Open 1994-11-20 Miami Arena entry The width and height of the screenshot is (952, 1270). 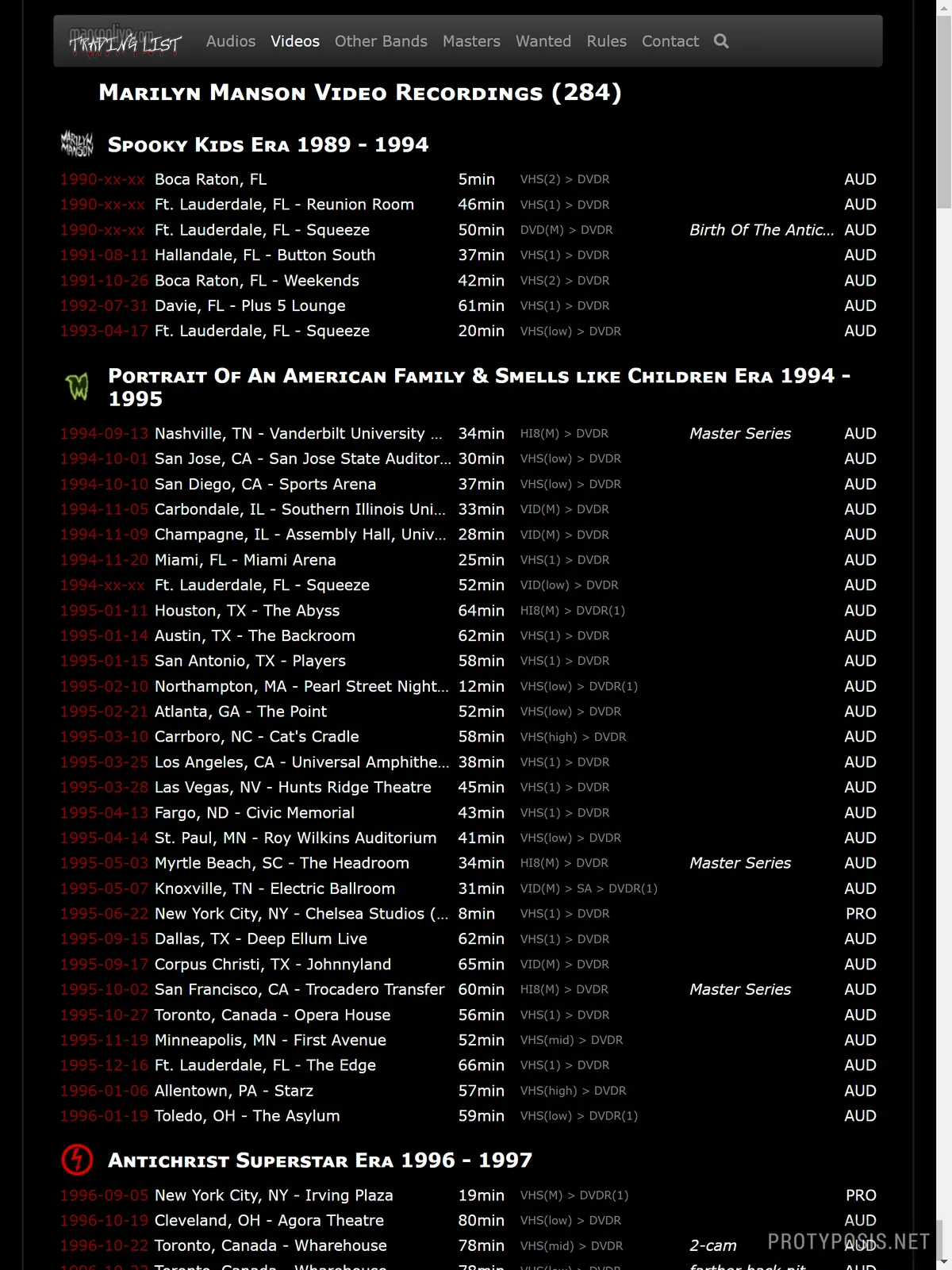pos(468,560)
